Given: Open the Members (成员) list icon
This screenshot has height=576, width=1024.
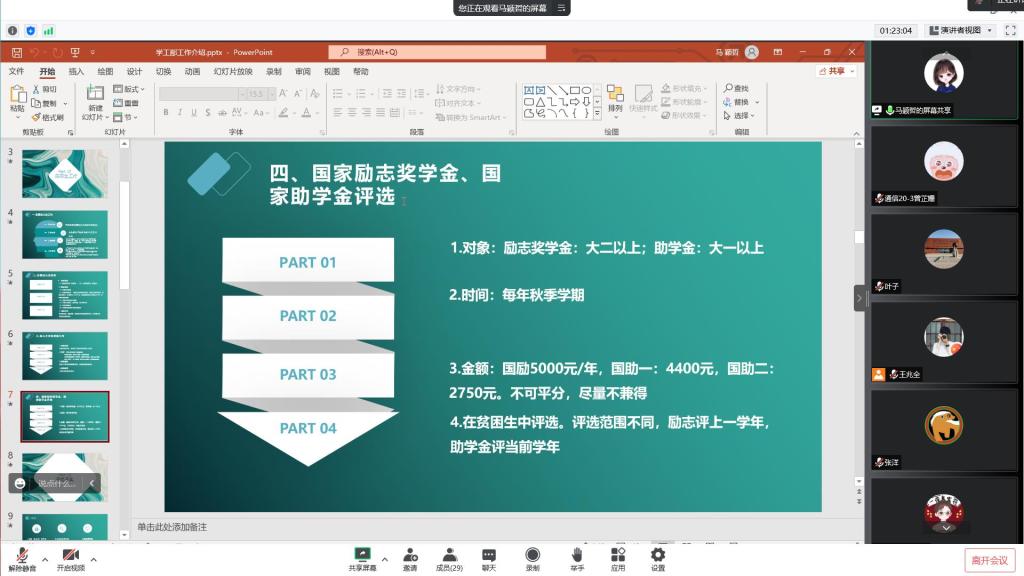Looking at the screenshot, I should (x=449, y=555).
